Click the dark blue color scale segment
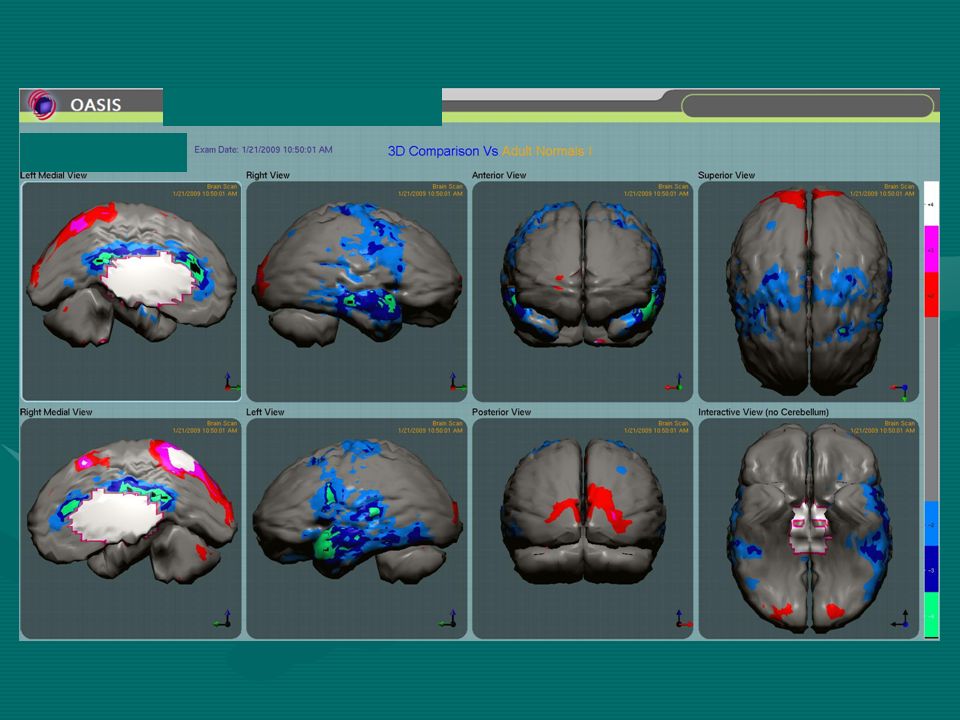The width and height of the screenshot is (960, 720). 931,569
